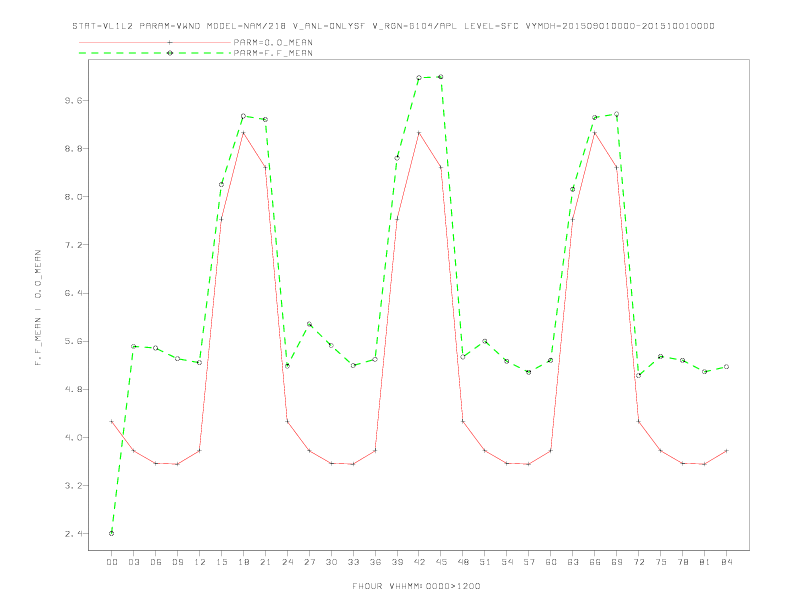Click the x-axis hour label 15
This screenshot has height=612, width=792.
[x=221, y=562]
